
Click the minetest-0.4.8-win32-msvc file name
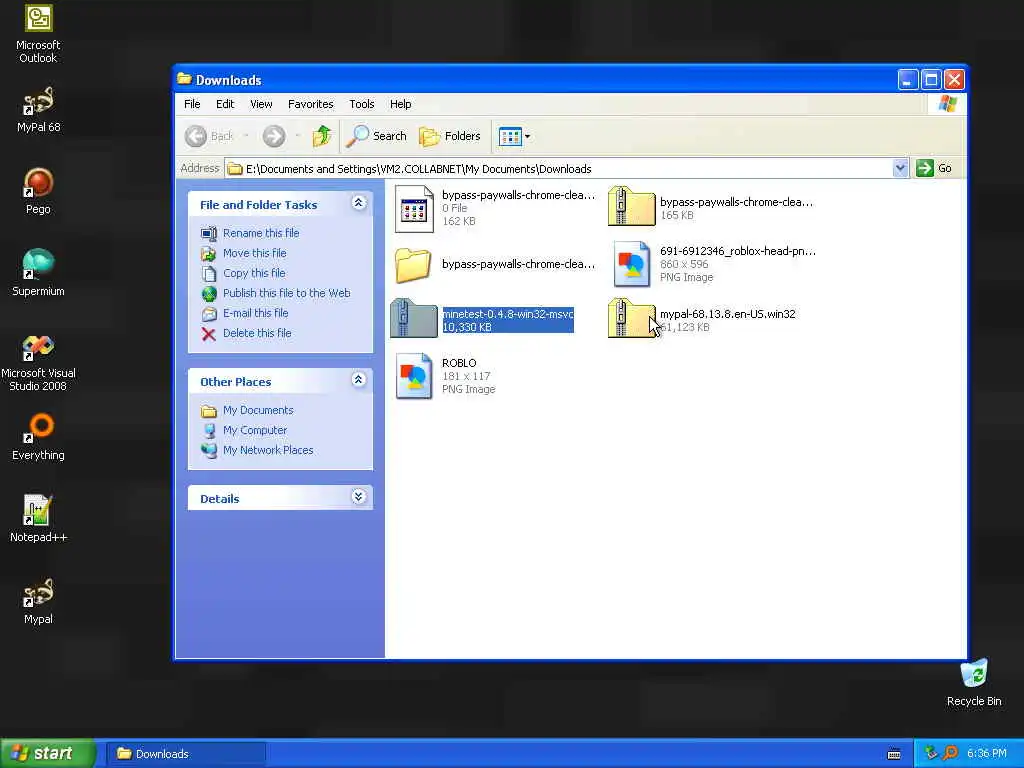click(507, 314)
